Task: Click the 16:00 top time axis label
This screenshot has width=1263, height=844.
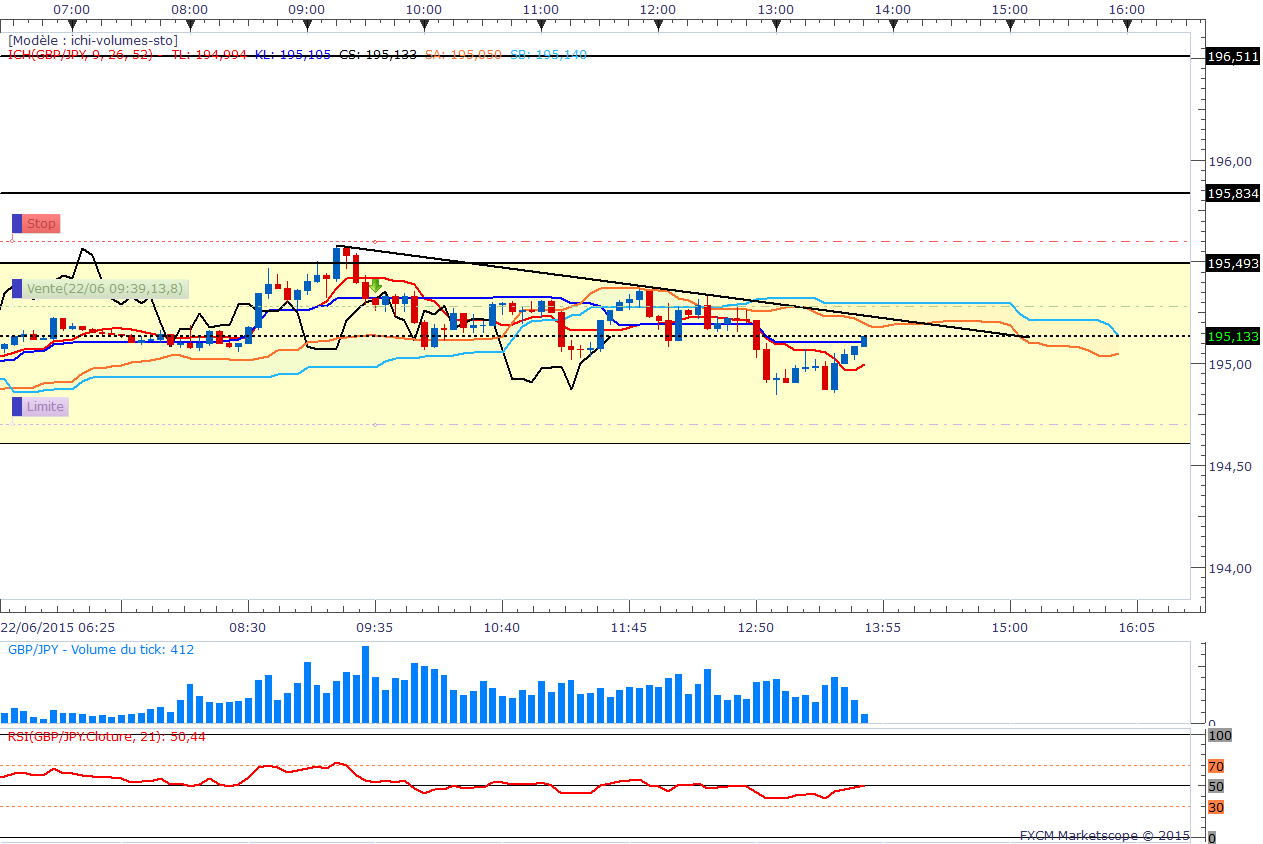Action: pyautogui.click(x=1127, y=10)
